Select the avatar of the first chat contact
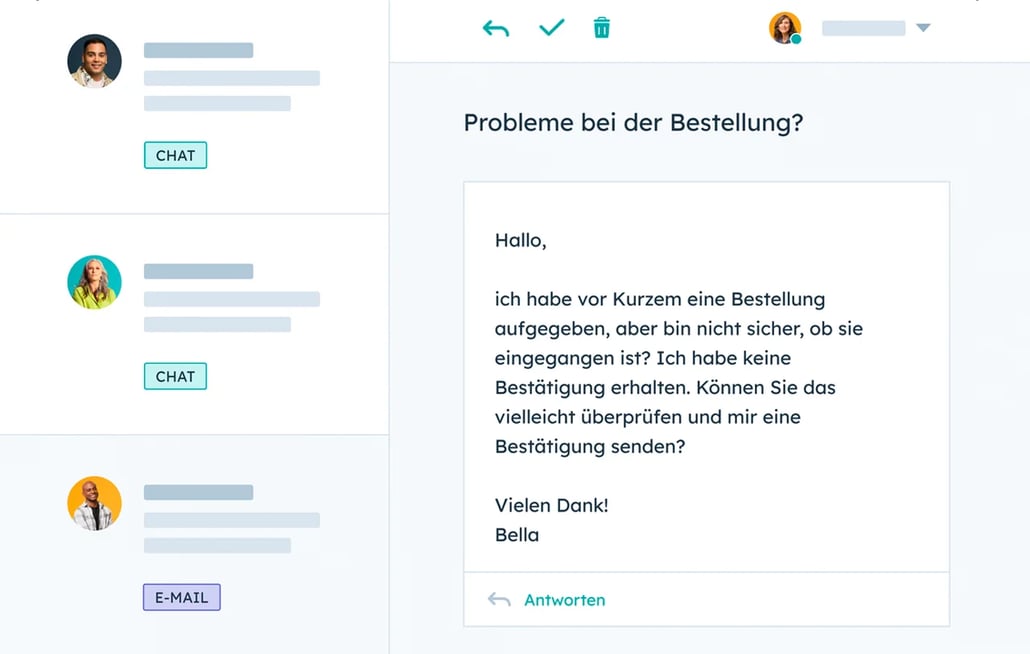This screenshot has width=1030, height=654. [94, 61]
